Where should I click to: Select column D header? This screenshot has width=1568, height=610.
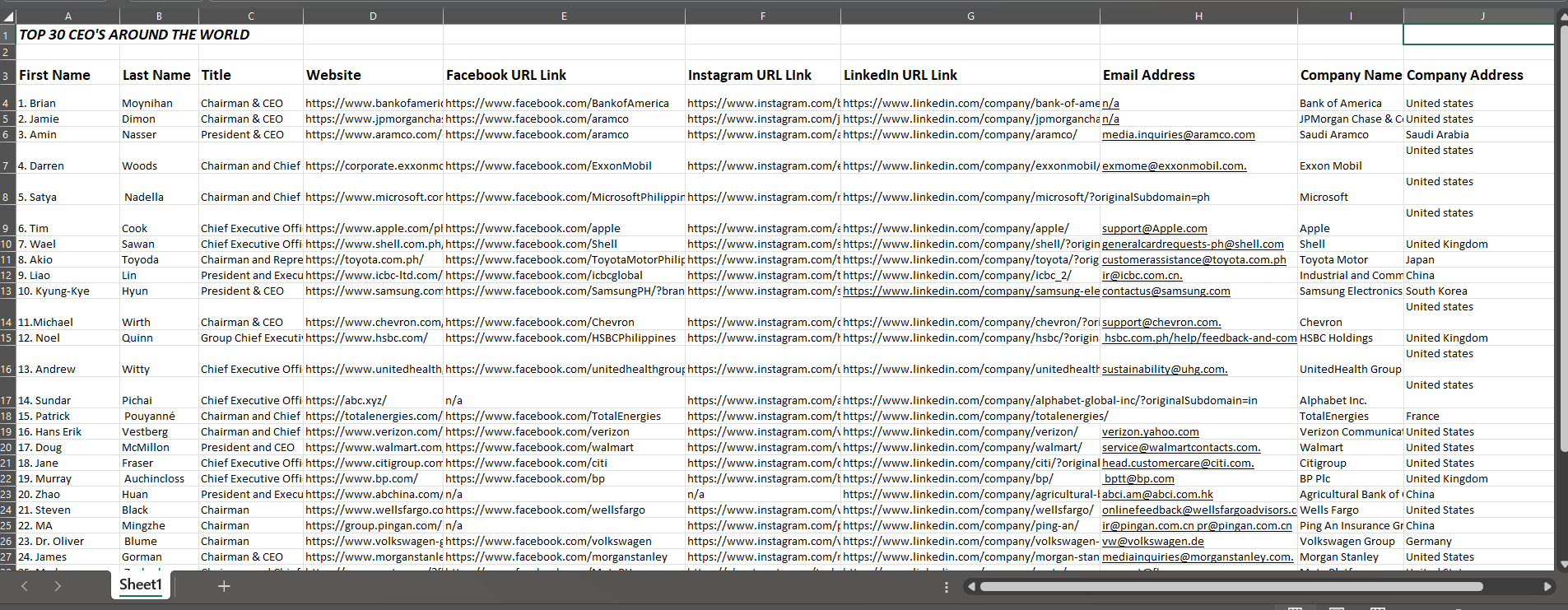pyautogui.click(x=373, y=16)
